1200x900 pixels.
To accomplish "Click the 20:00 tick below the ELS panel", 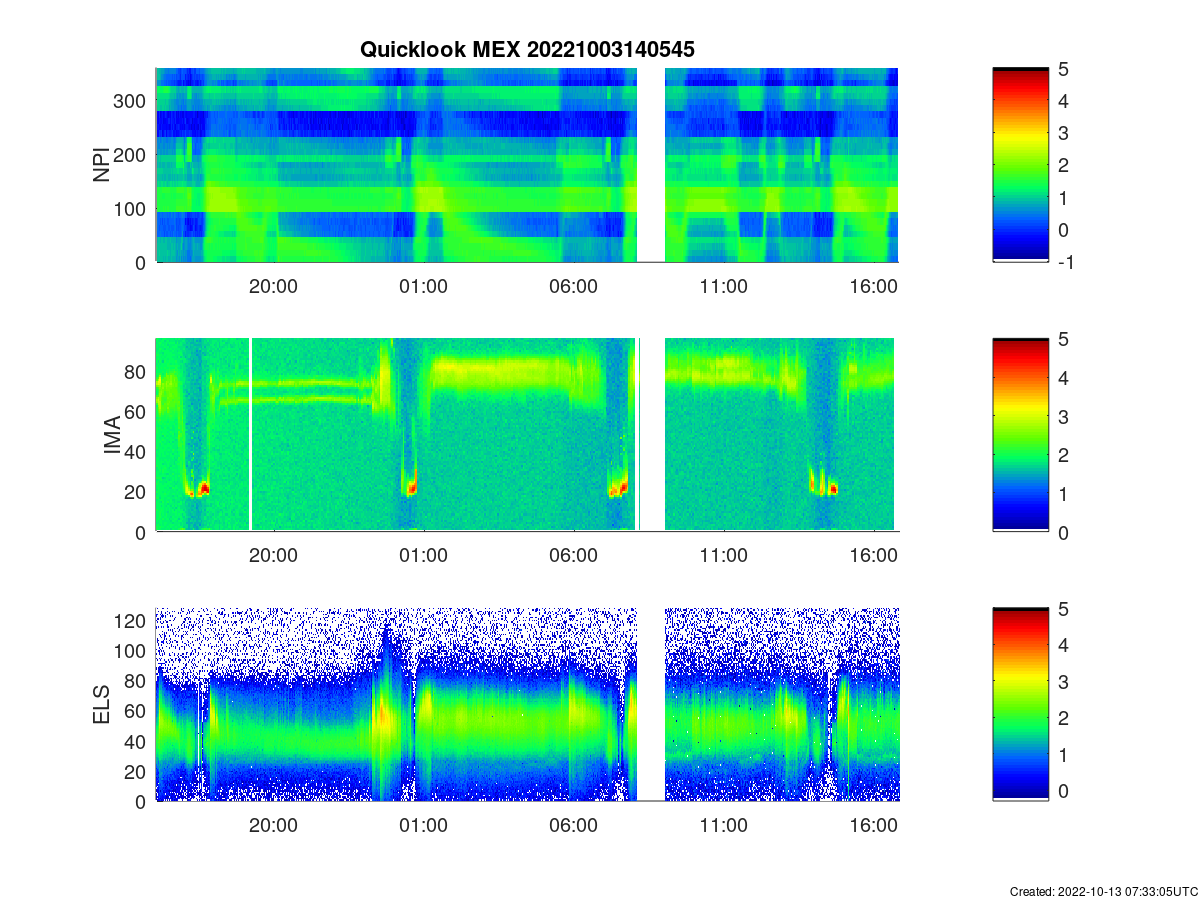I will (273, 826).
